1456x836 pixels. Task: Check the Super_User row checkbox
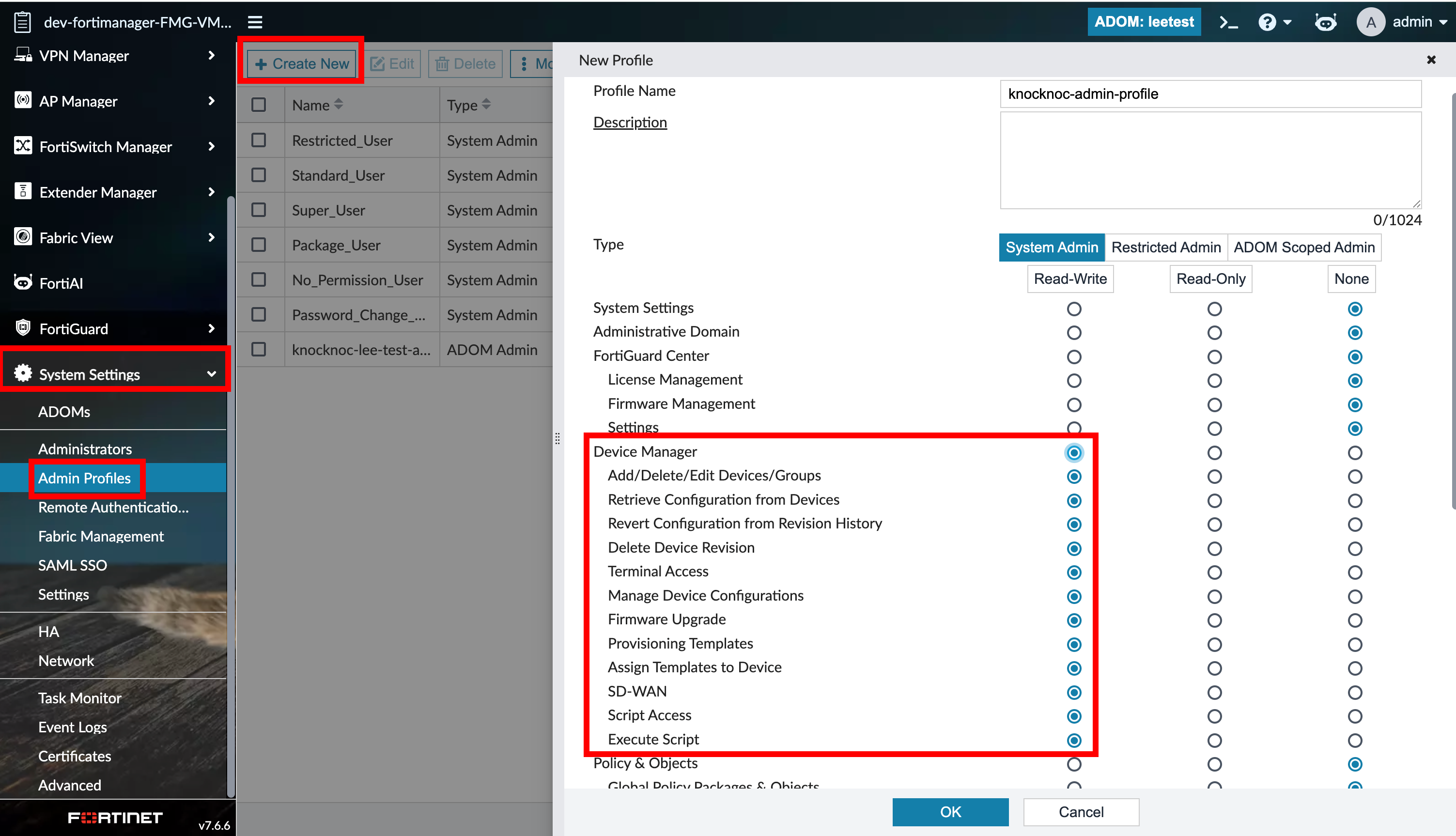(x=259, y=210)
